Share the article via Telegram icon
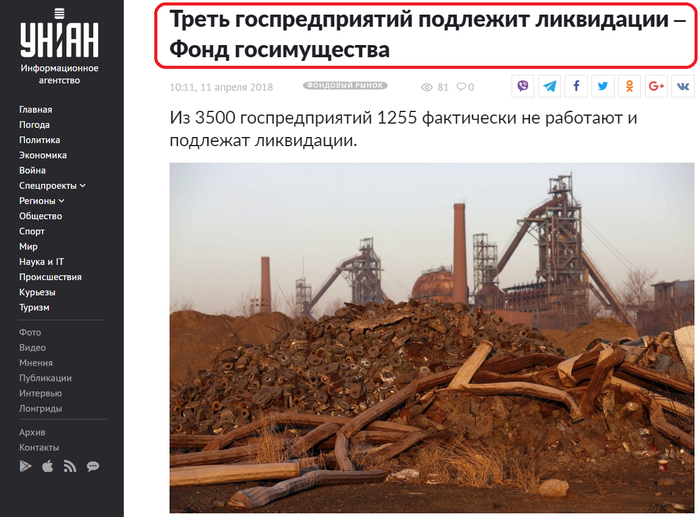 pos(549,86)
